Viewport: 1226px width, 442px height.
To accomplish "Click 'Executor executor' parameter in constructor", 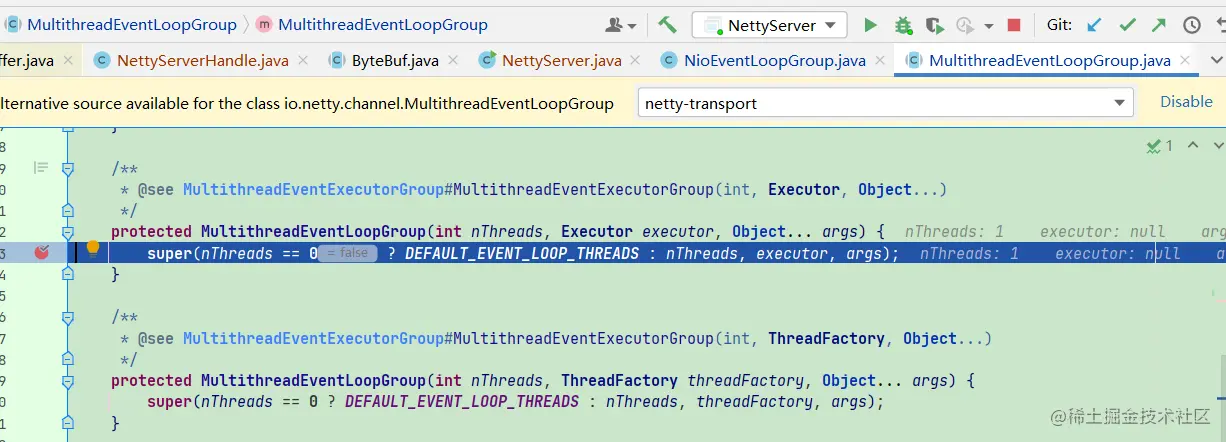I will tap(640, 232).
